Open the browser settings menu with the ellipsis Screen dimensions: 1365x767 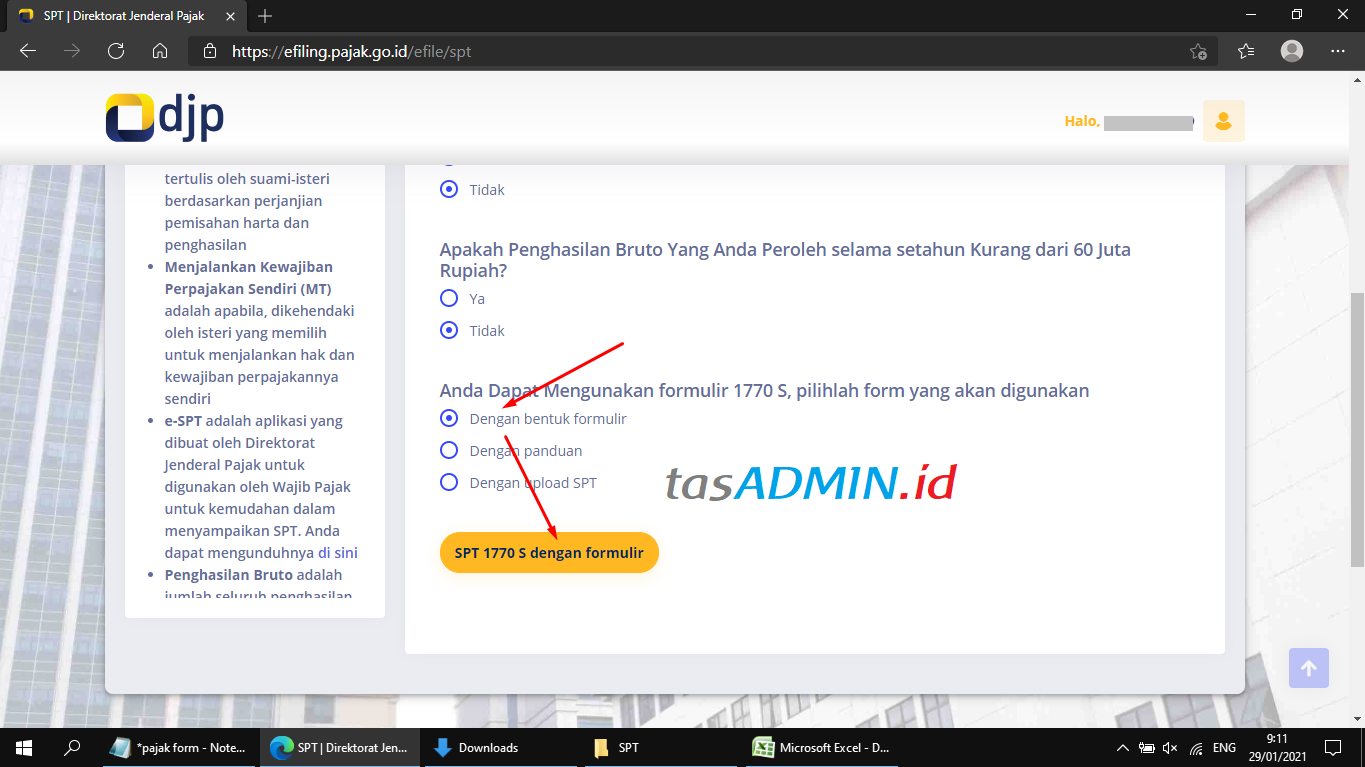1337,51
